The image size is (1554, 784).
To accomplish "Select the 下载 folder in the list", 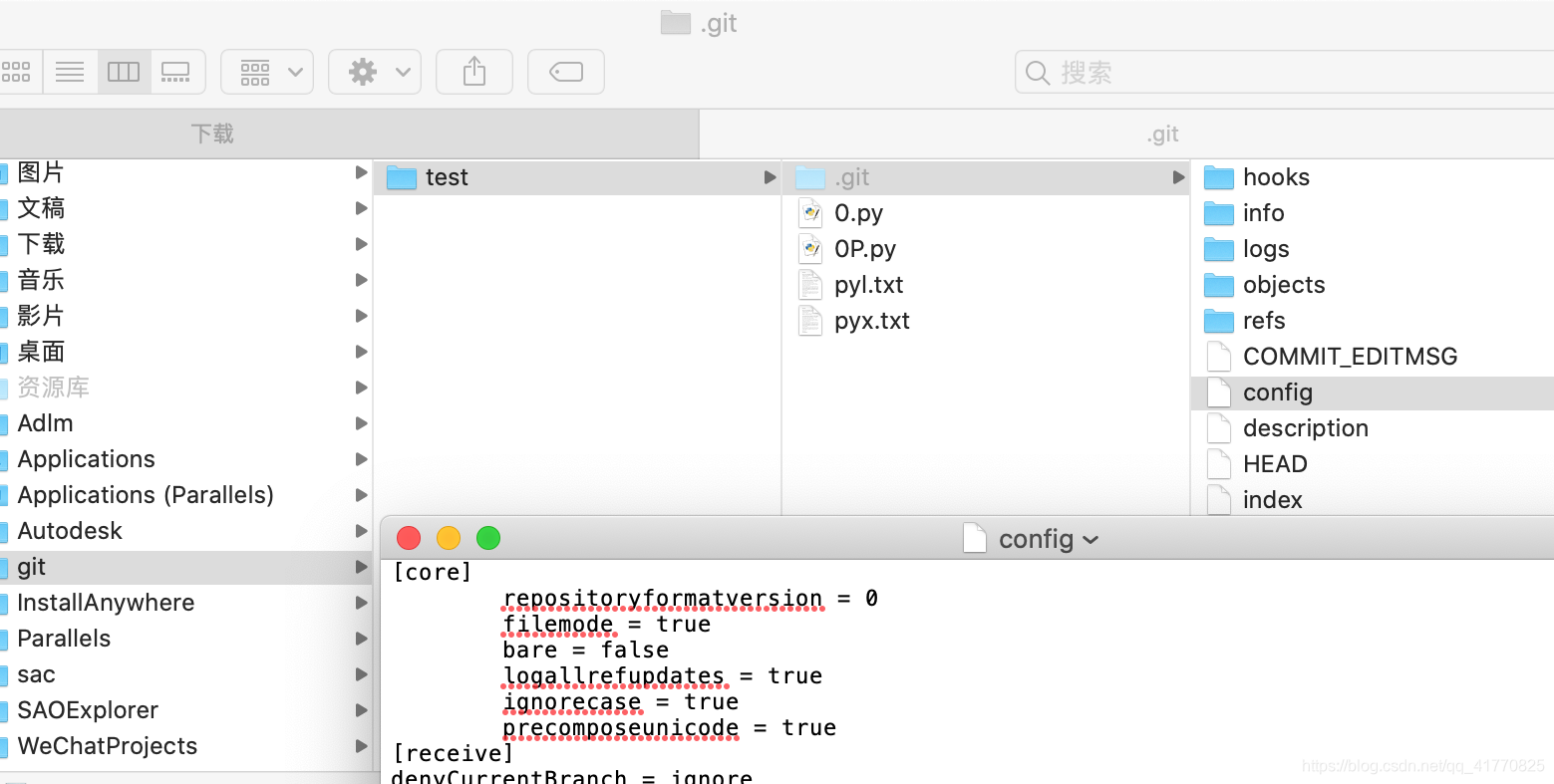I will [x=185, y=244].
